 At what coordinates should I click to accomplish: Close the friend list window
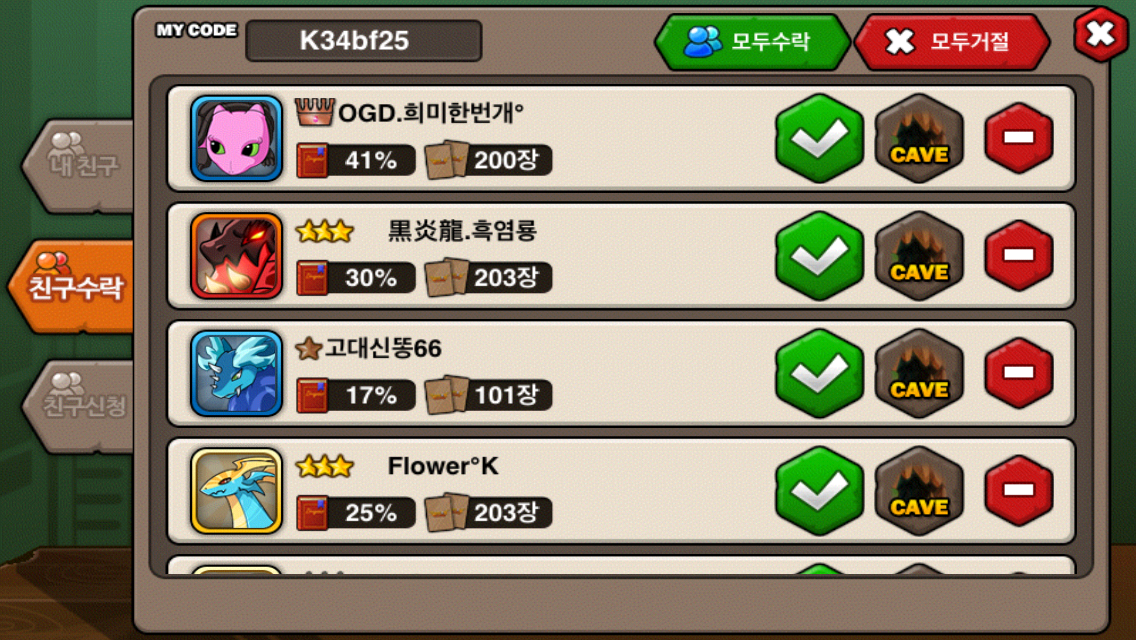[x=1100, y=33]
